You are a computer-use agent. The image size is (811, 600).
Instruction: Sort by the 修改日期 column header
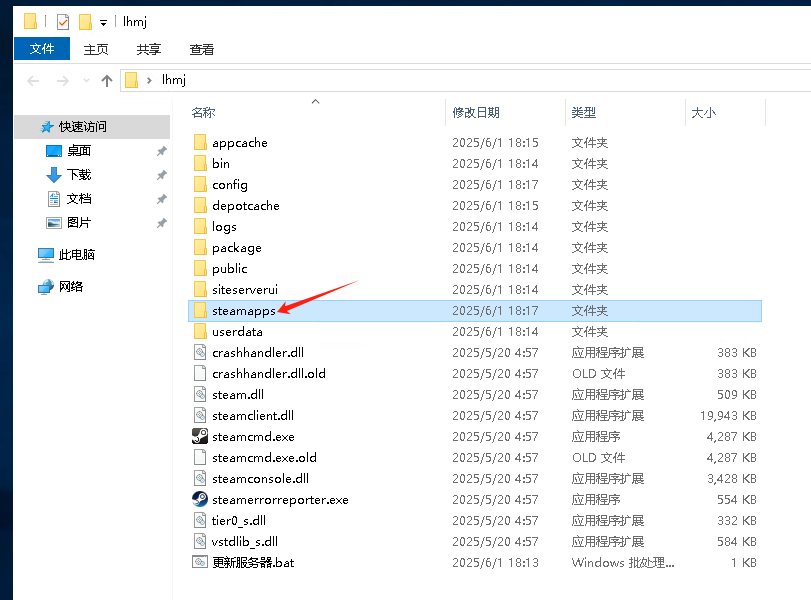point(476,112)
